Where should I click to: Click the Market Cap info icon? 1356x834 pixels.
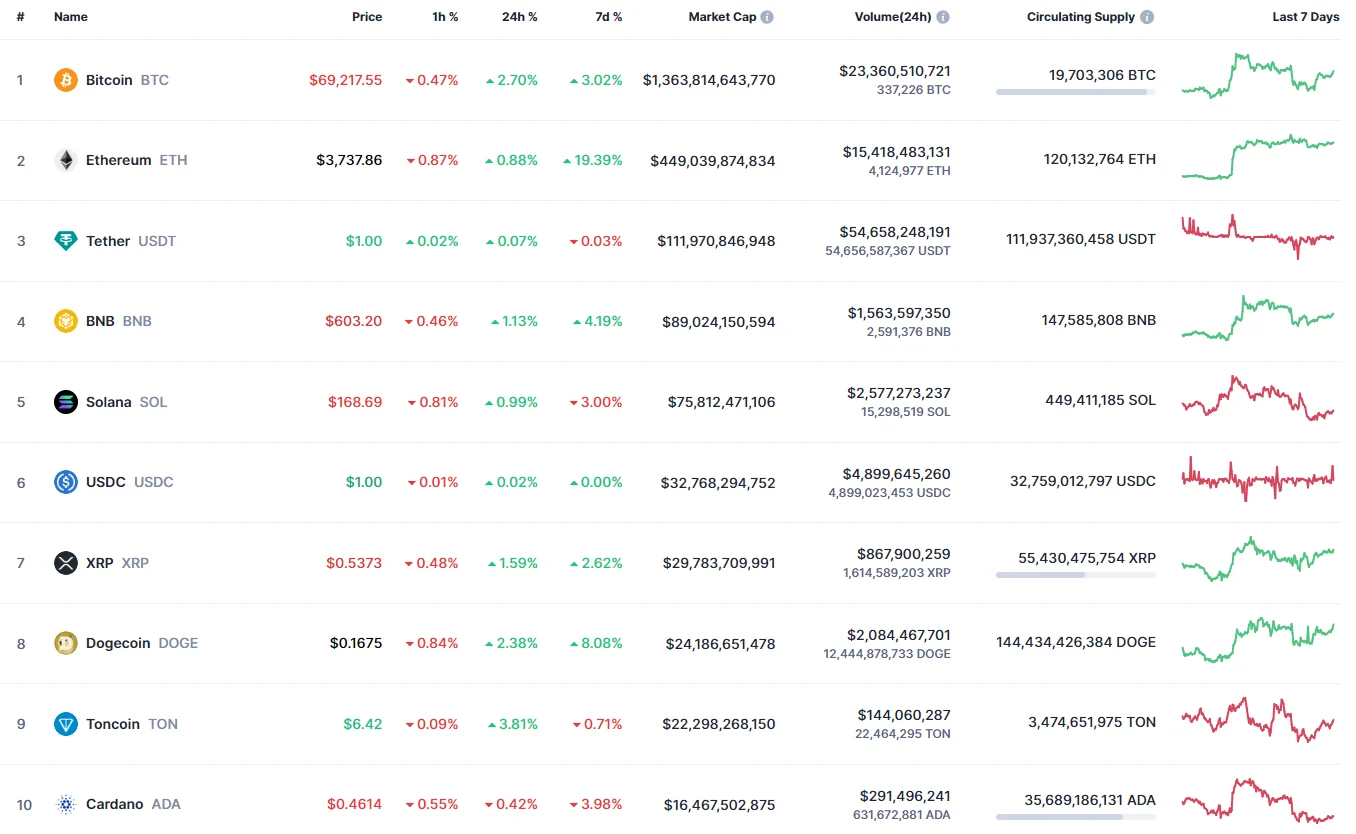coord(767,17)
